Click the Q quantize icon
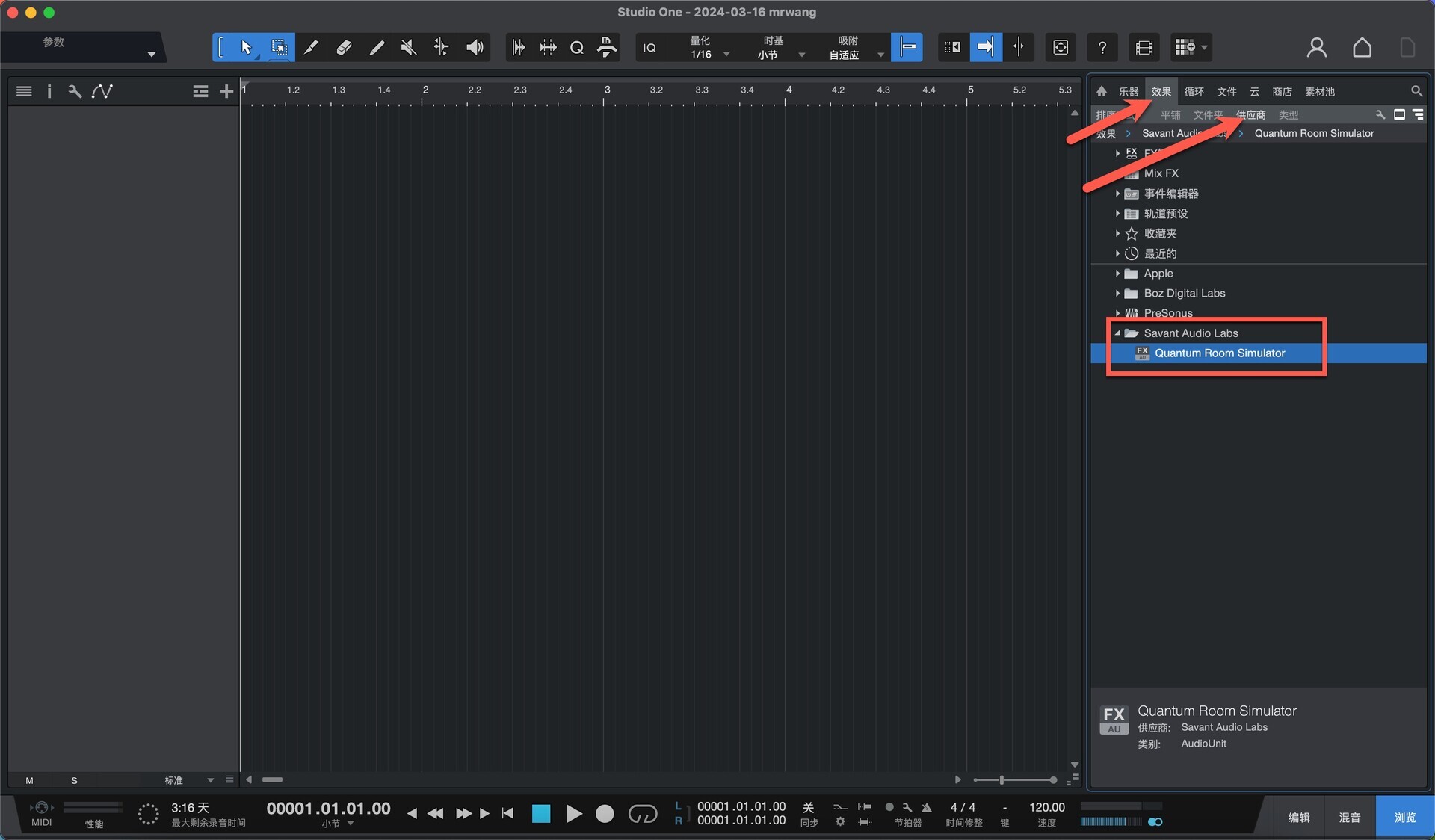The height and width of the screenshot is (840, 1435). 576,48
